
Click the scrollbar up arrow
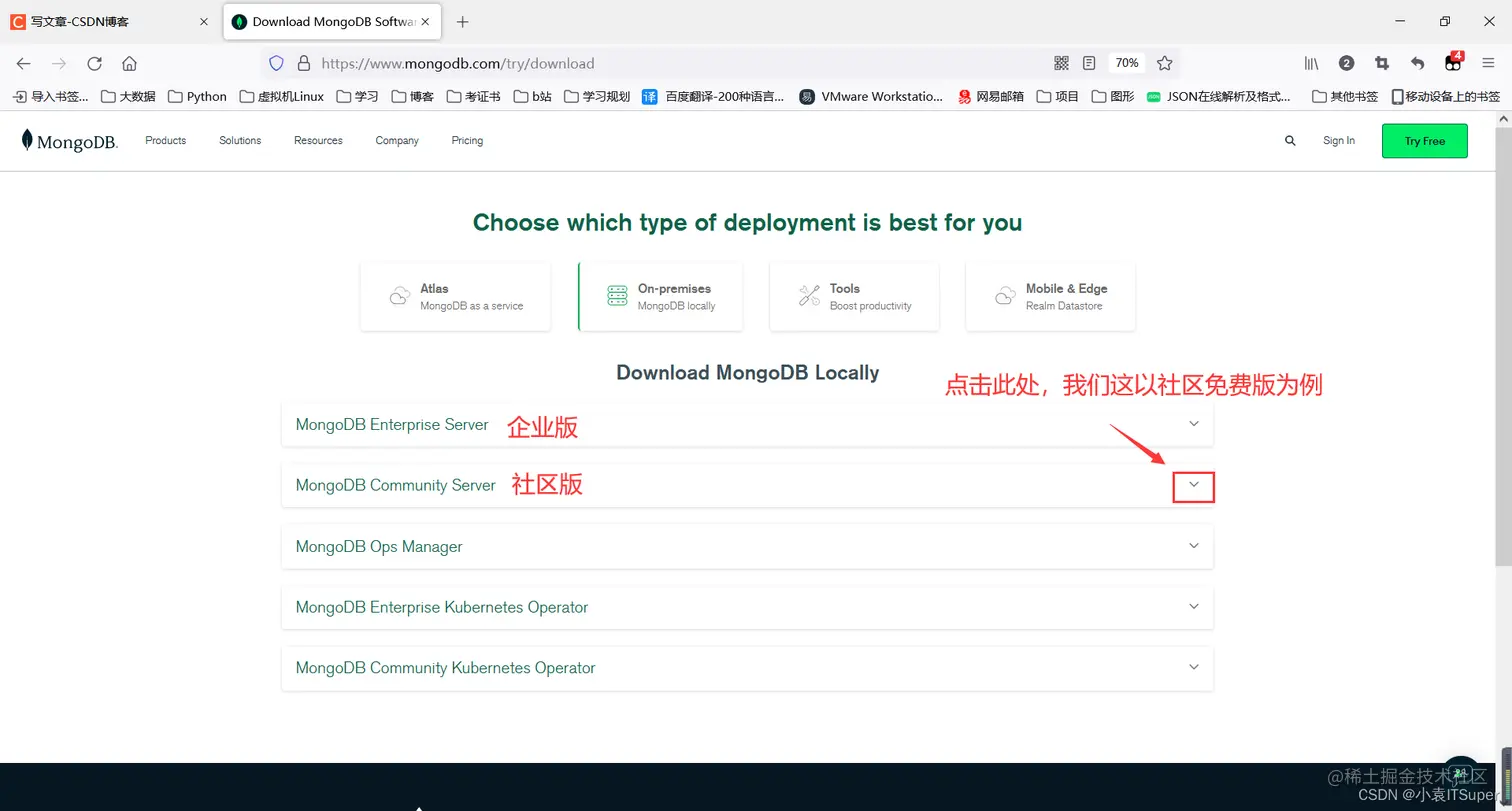(1503, 119)
